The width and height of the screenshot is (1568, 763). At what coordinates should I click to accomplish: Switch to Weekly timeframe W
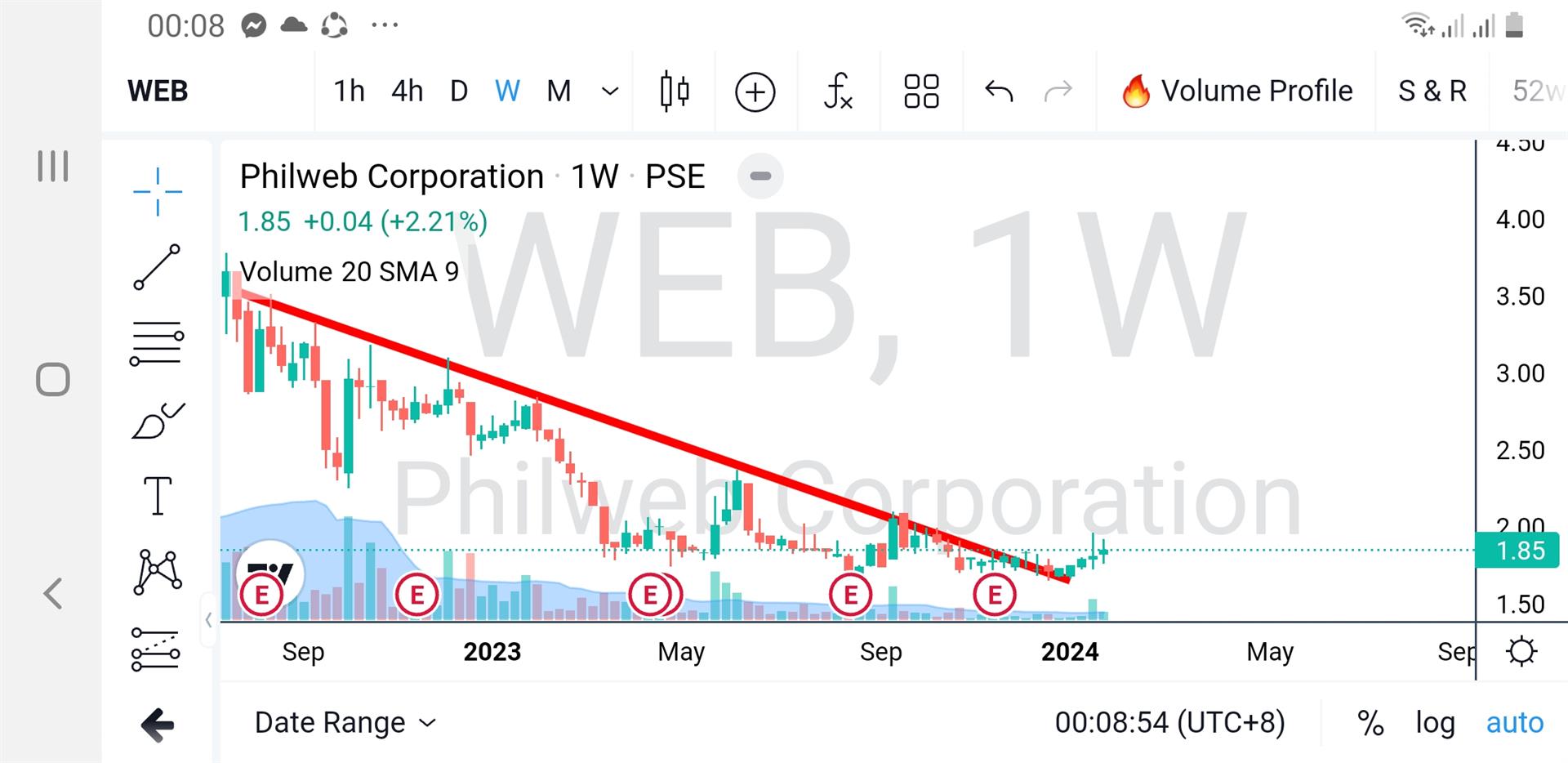[x=507, y=91]
